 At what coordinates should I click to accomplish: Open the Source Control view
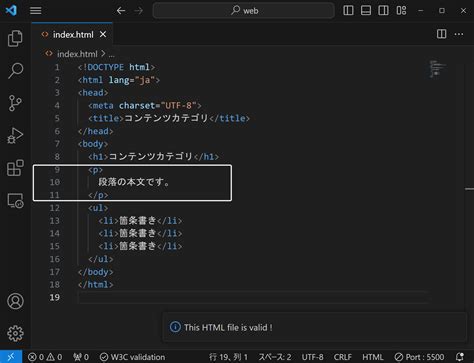(15, 103)
